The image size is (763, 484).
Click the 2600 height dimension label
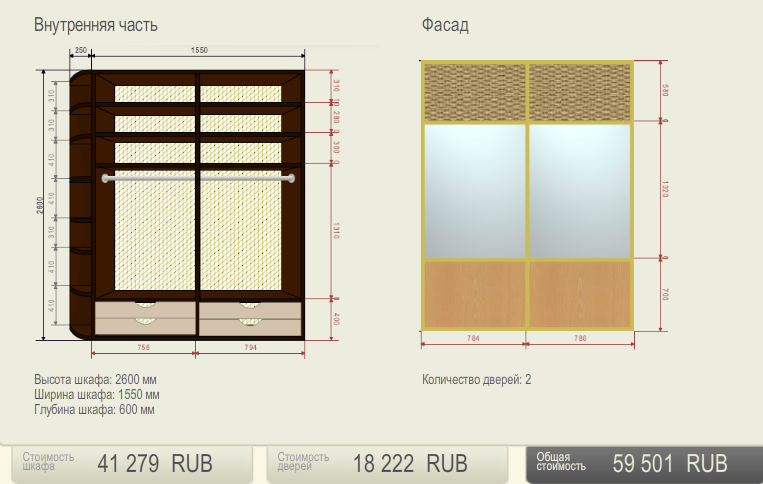point(40,205)
